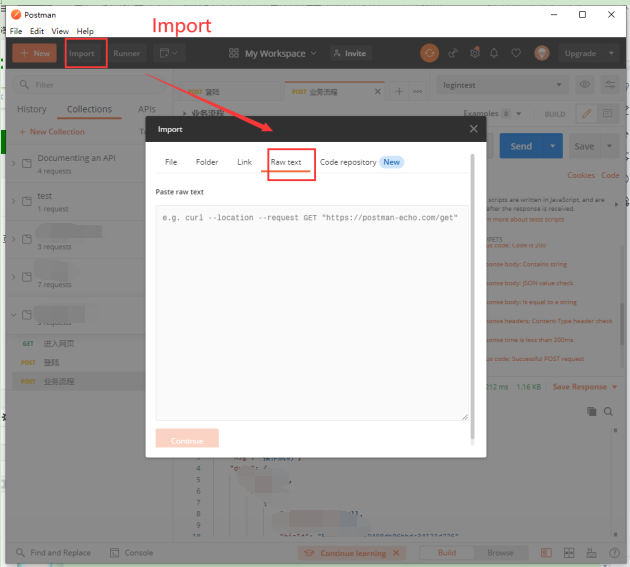Click the Import dialog vertical scrollbar
The image size is (630, 567).
tap(472, 299)
